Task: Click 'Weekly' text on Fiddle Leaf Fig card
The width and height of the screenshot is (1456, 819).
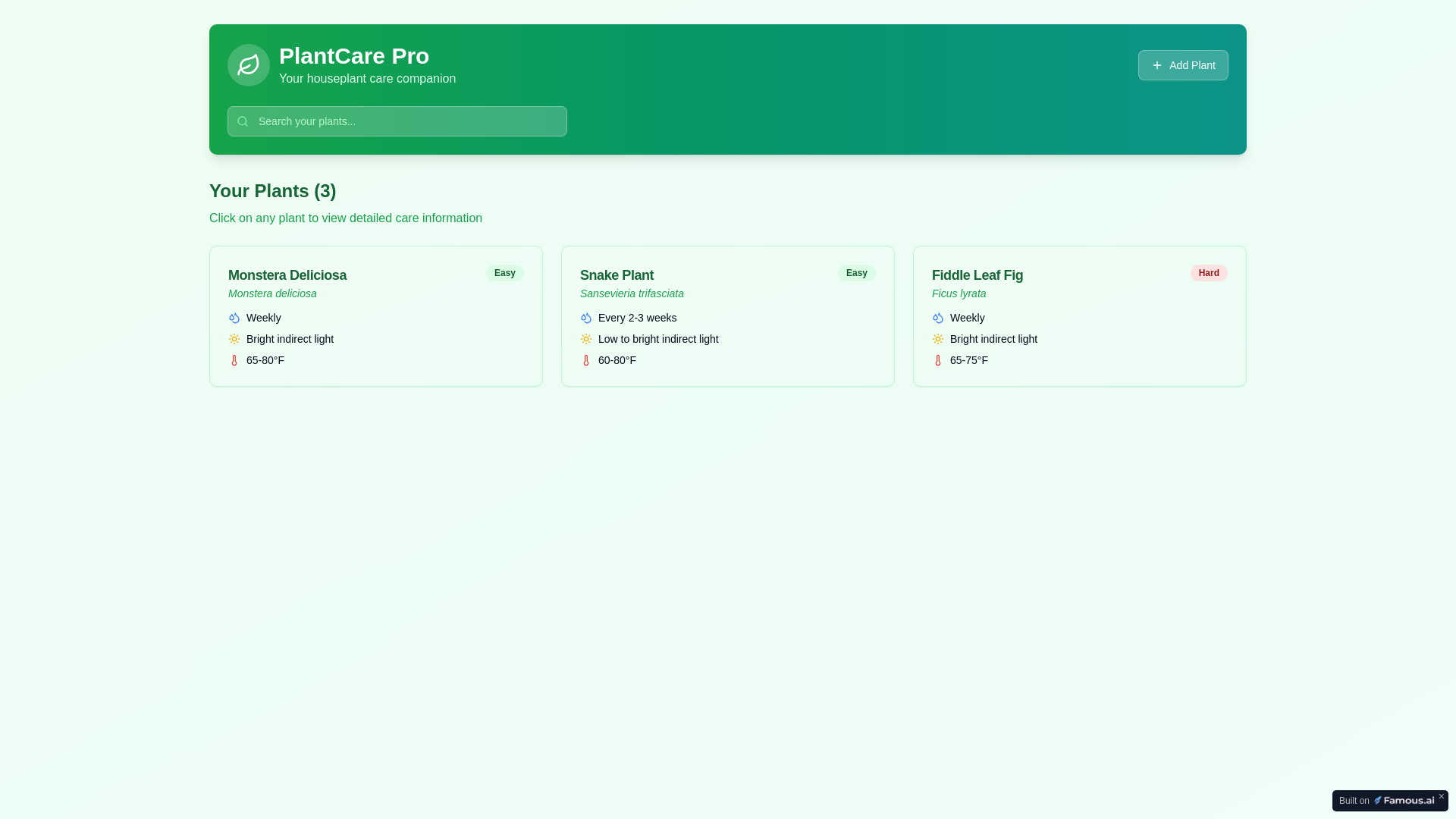Action: coord(967,318)
